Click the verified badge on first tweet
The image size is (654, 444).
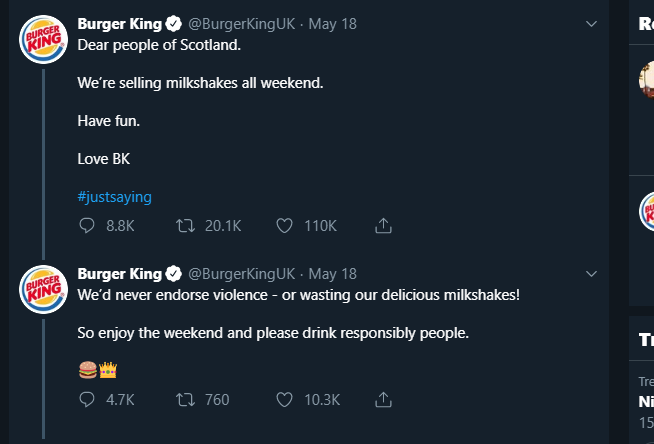(x=173, y=24)
